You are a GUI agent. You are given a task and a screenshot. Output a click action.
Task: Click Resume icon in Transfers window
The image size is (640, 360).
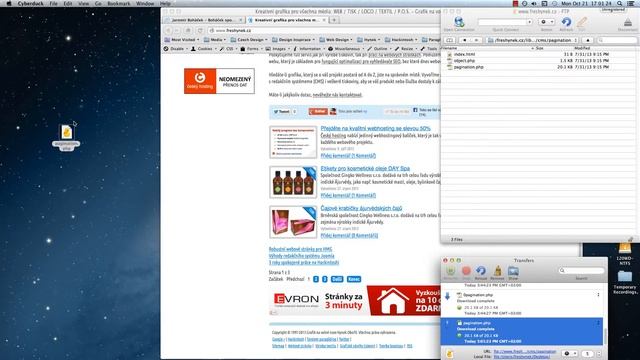pos(451,271)
